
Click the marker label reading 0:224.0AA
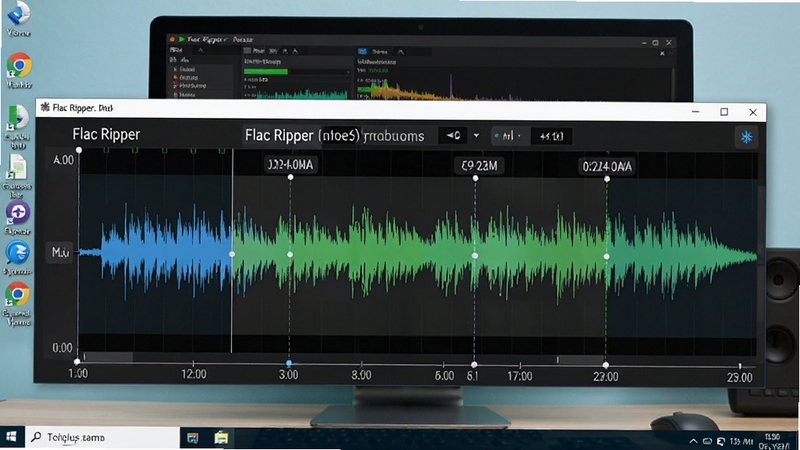tap(607, 166)
